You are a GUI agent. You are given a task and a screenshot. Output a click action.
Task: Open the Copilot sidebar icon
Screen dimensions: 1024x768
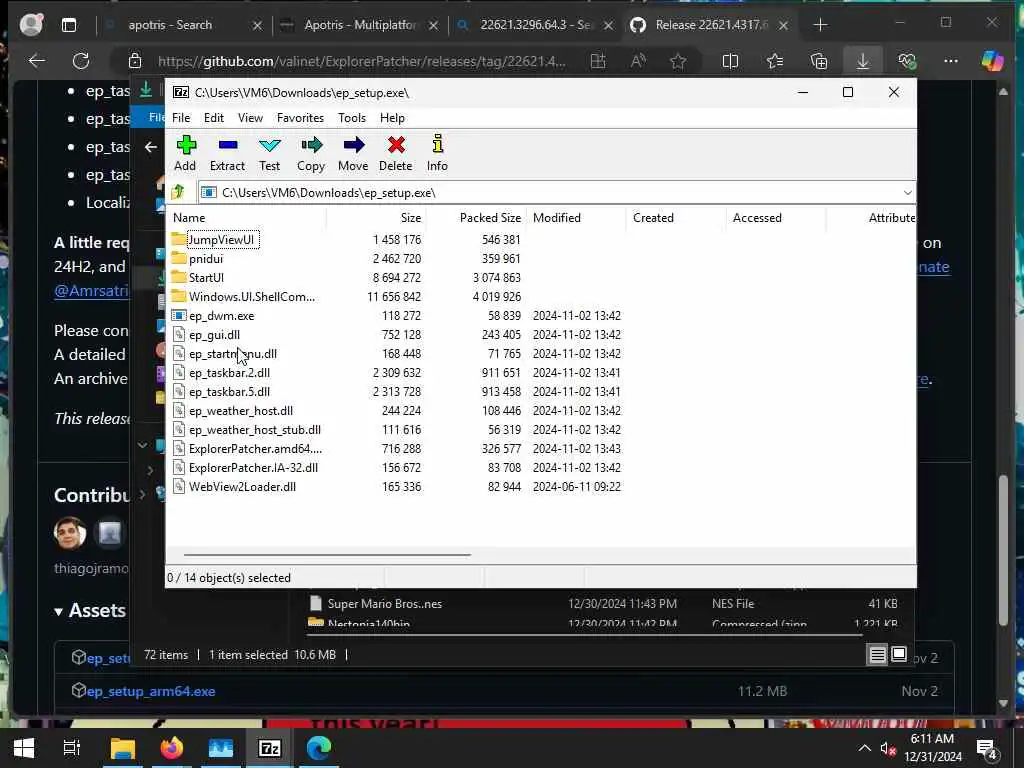(993, 61)
